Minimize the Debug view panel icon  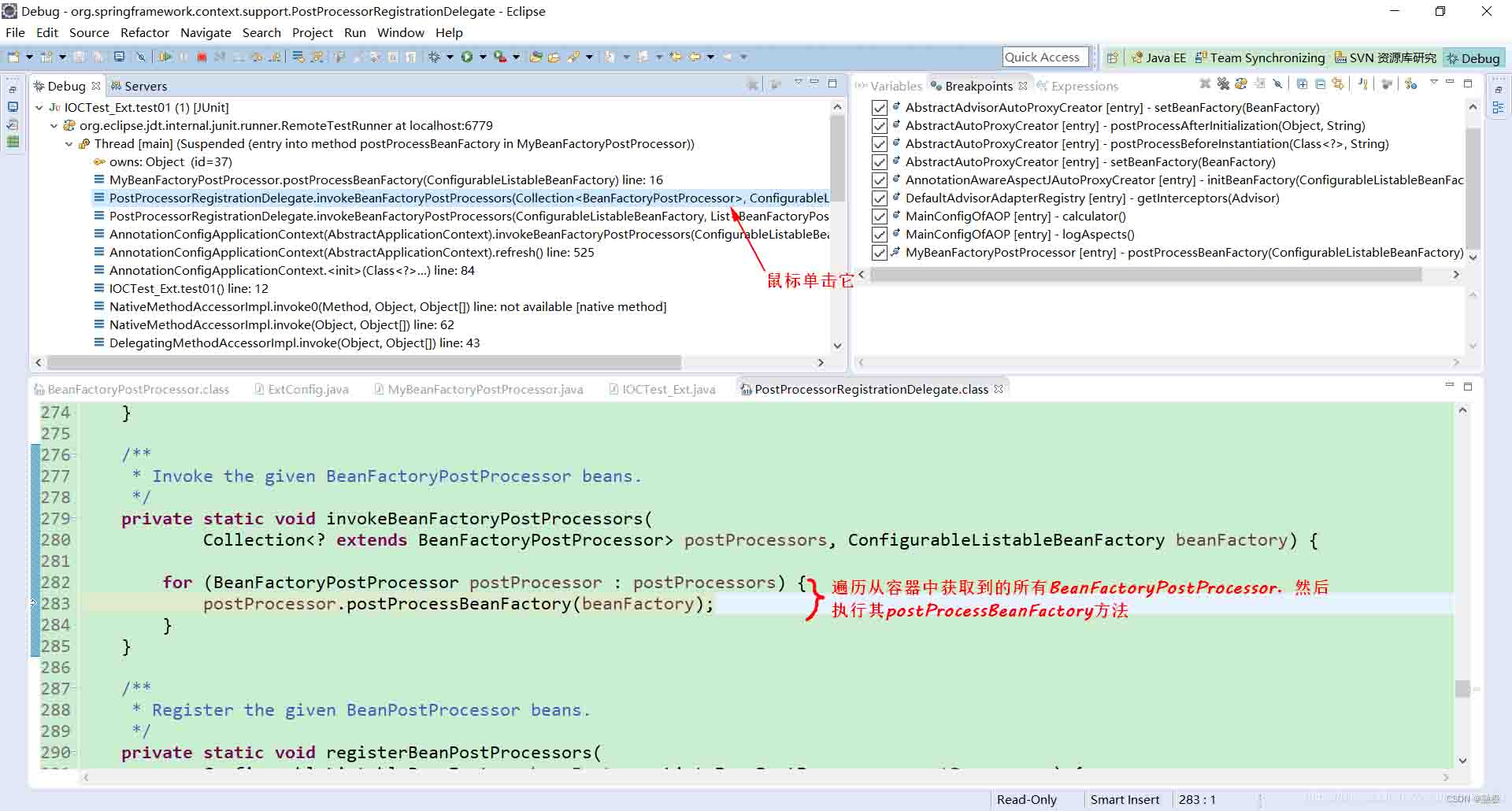[x=814, y=82]
